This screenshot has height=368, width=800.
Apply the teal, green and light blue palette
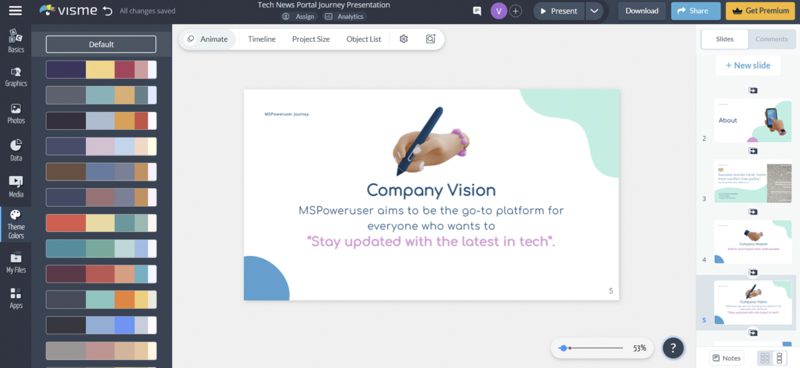[101, 249]
